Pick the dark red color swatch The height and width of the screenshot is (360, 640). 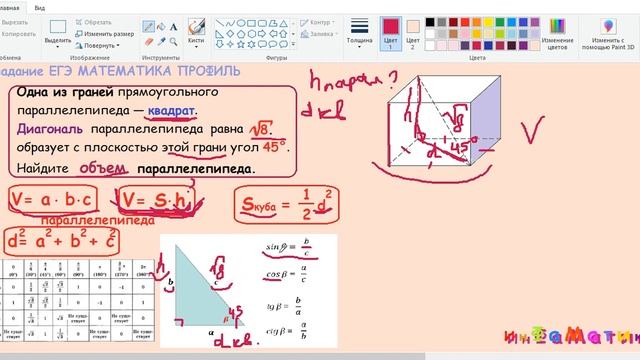click(453, 22)
